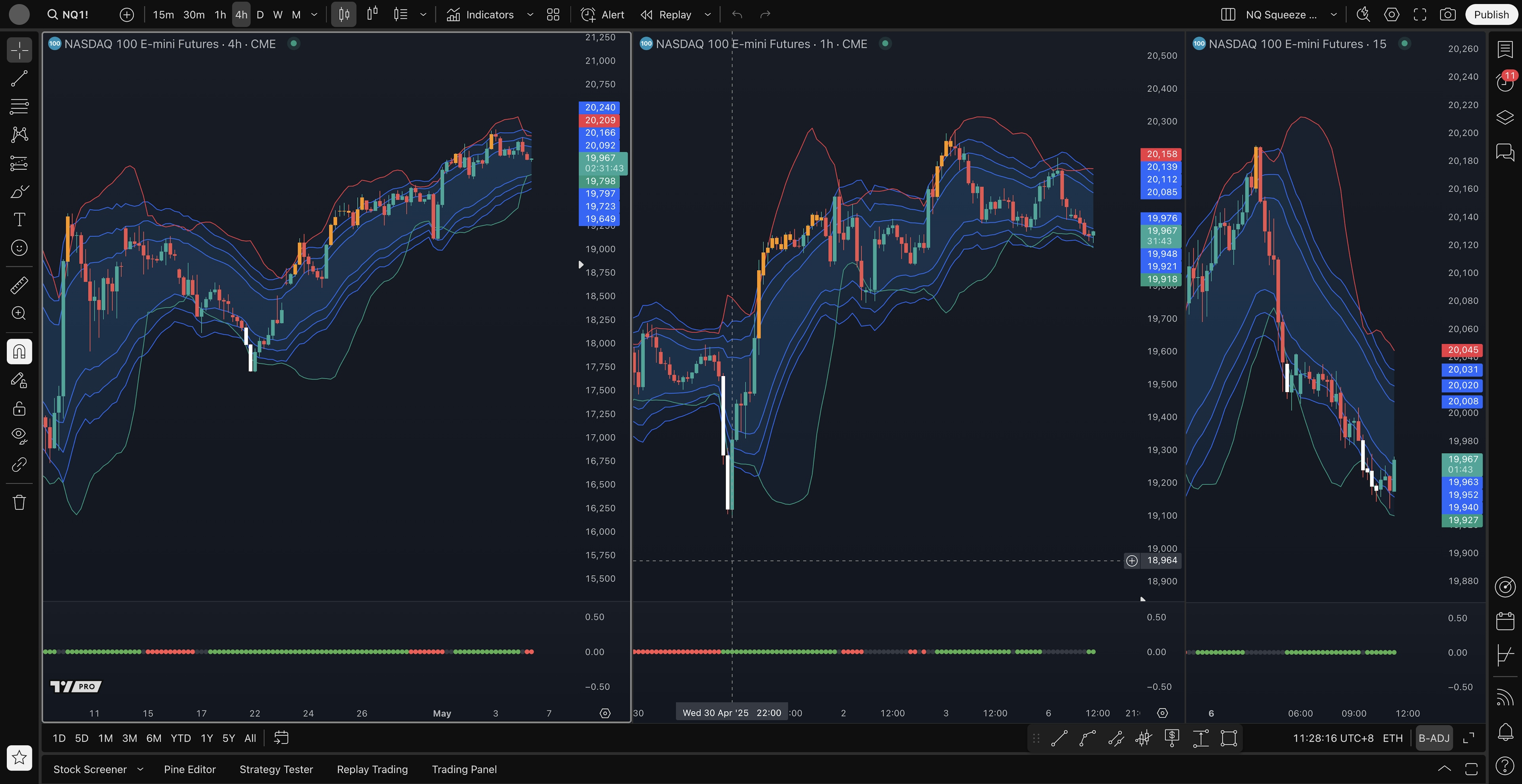Click the Publish button
Image resolution: width=1522 pixels, height=784 pixels.
1491,15
